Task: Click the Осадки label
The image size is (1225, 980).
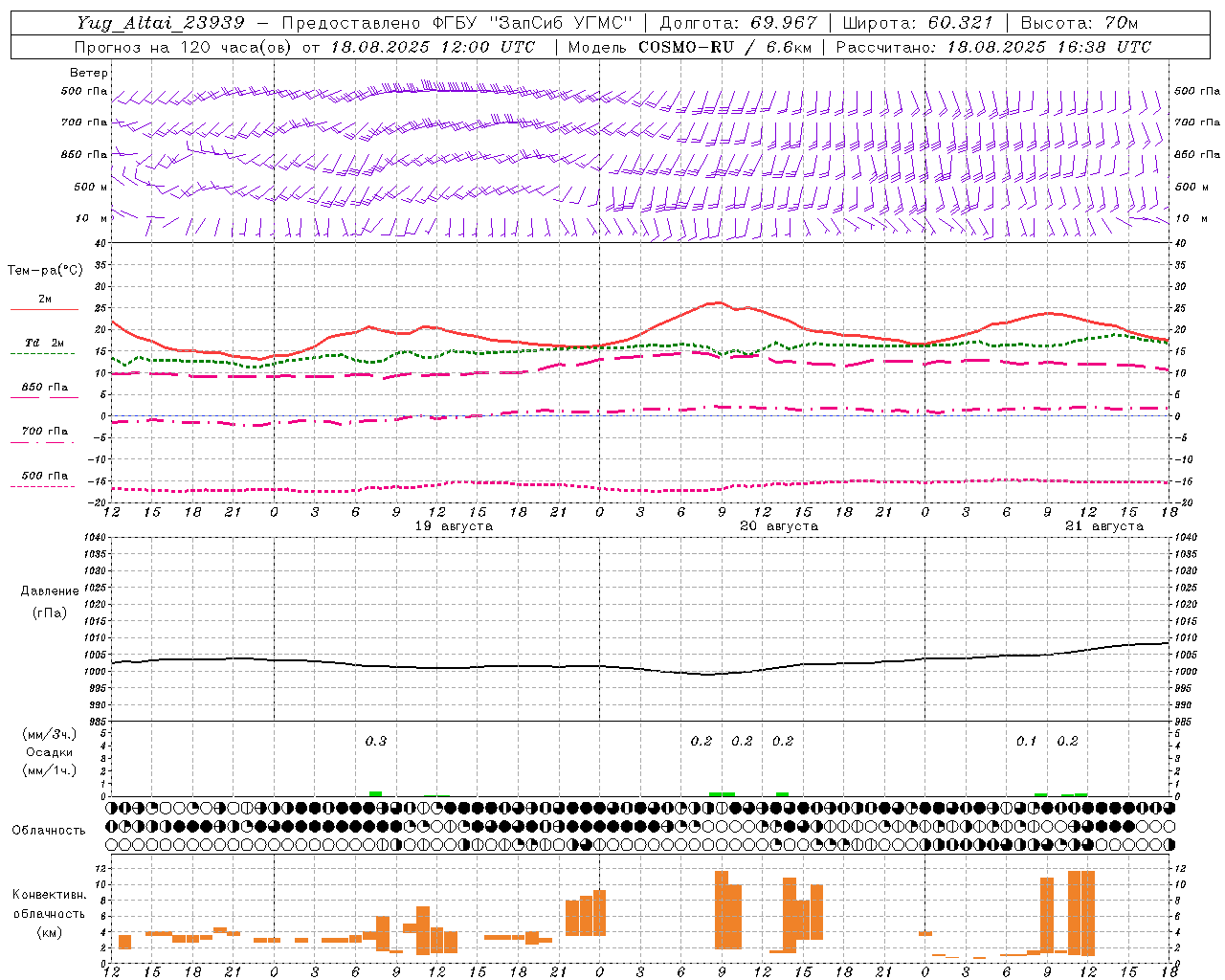Action: [50, 752]
